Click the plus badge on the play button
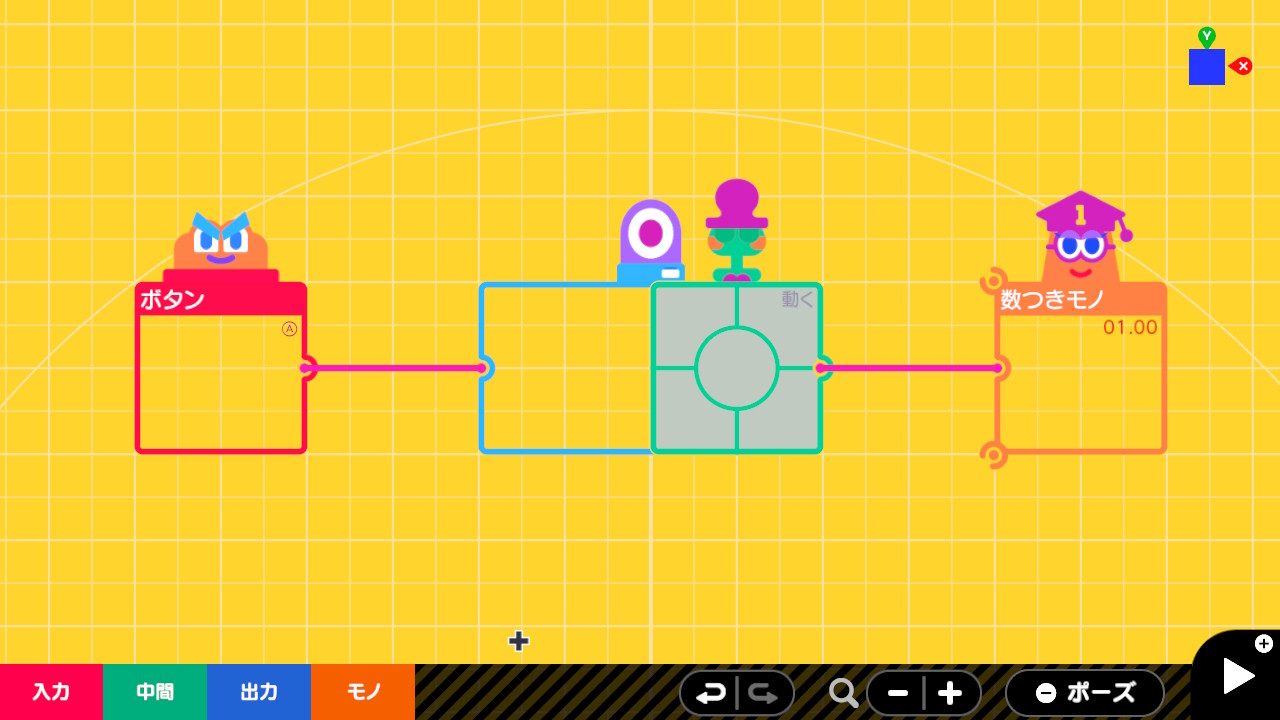Viewport: 1280px width, 720px height. tap(1264, 643)
